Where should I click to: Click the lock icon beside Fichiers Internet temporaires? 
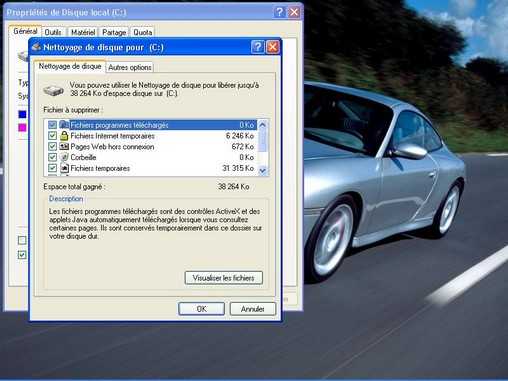coord(64,136)
